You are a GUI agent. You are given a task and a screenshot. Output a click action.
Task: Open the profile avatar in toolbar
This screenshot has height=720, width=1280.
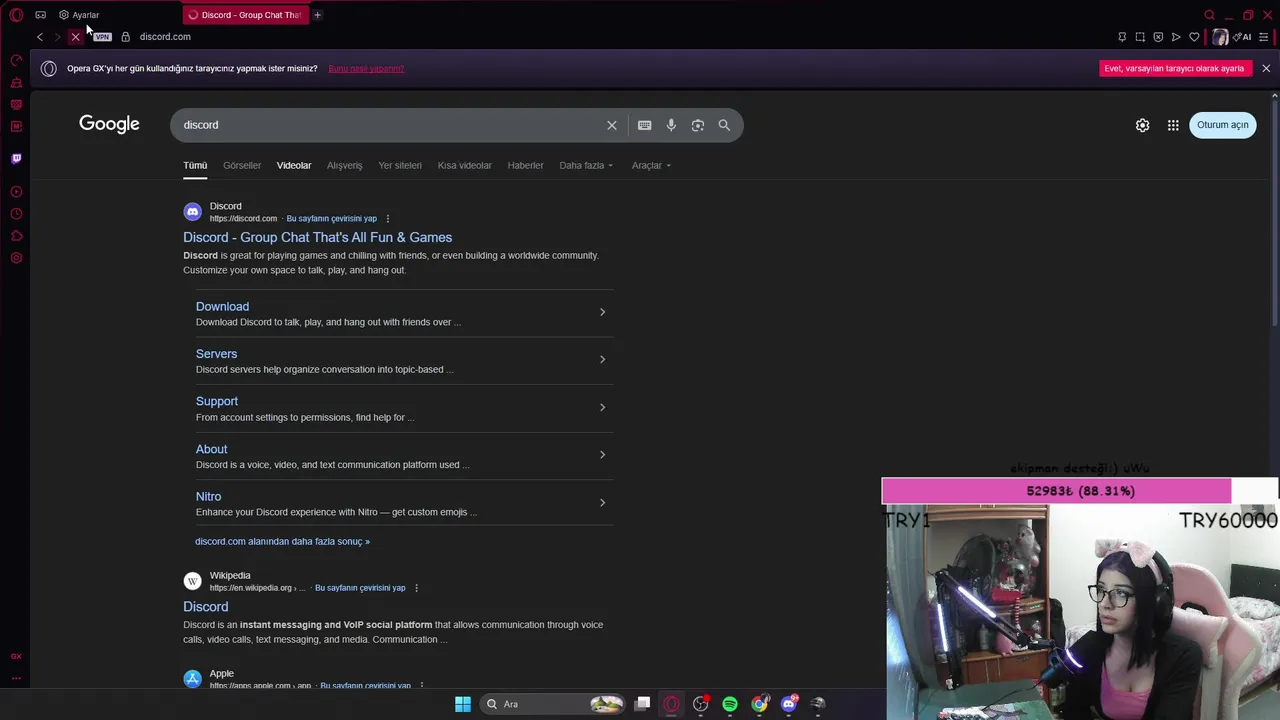coord(1220,37)
